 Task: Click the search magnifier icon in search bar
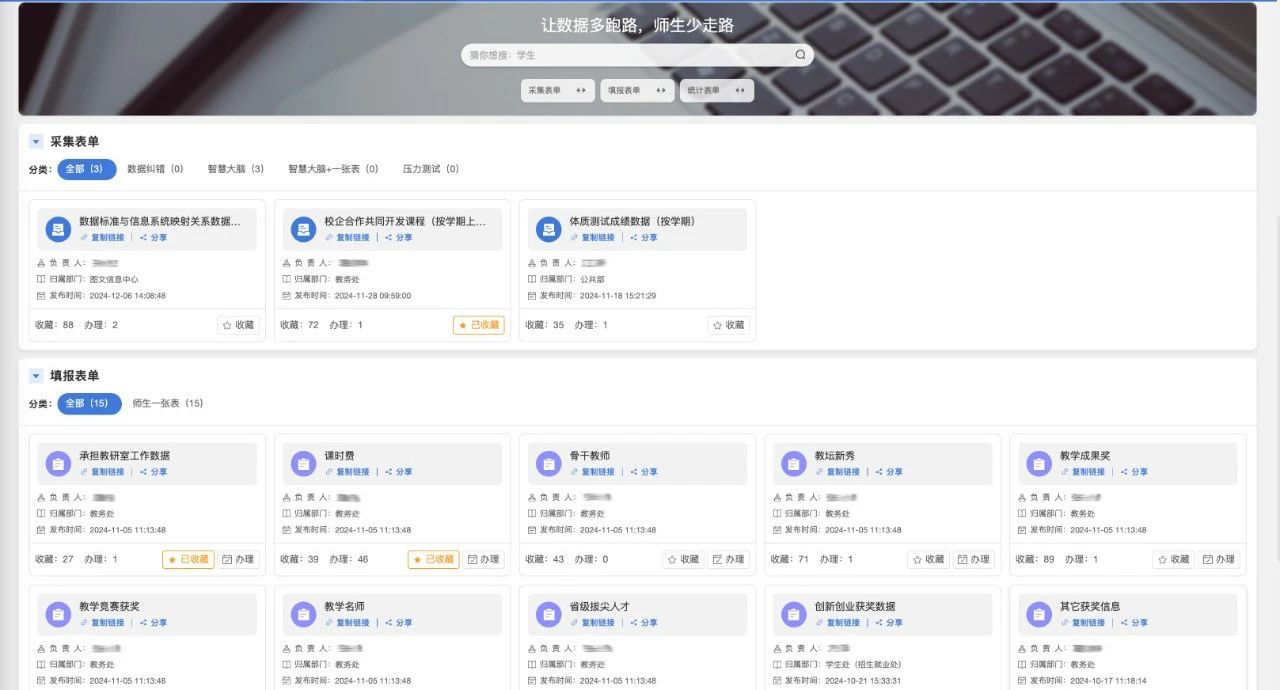click(800, 55)
